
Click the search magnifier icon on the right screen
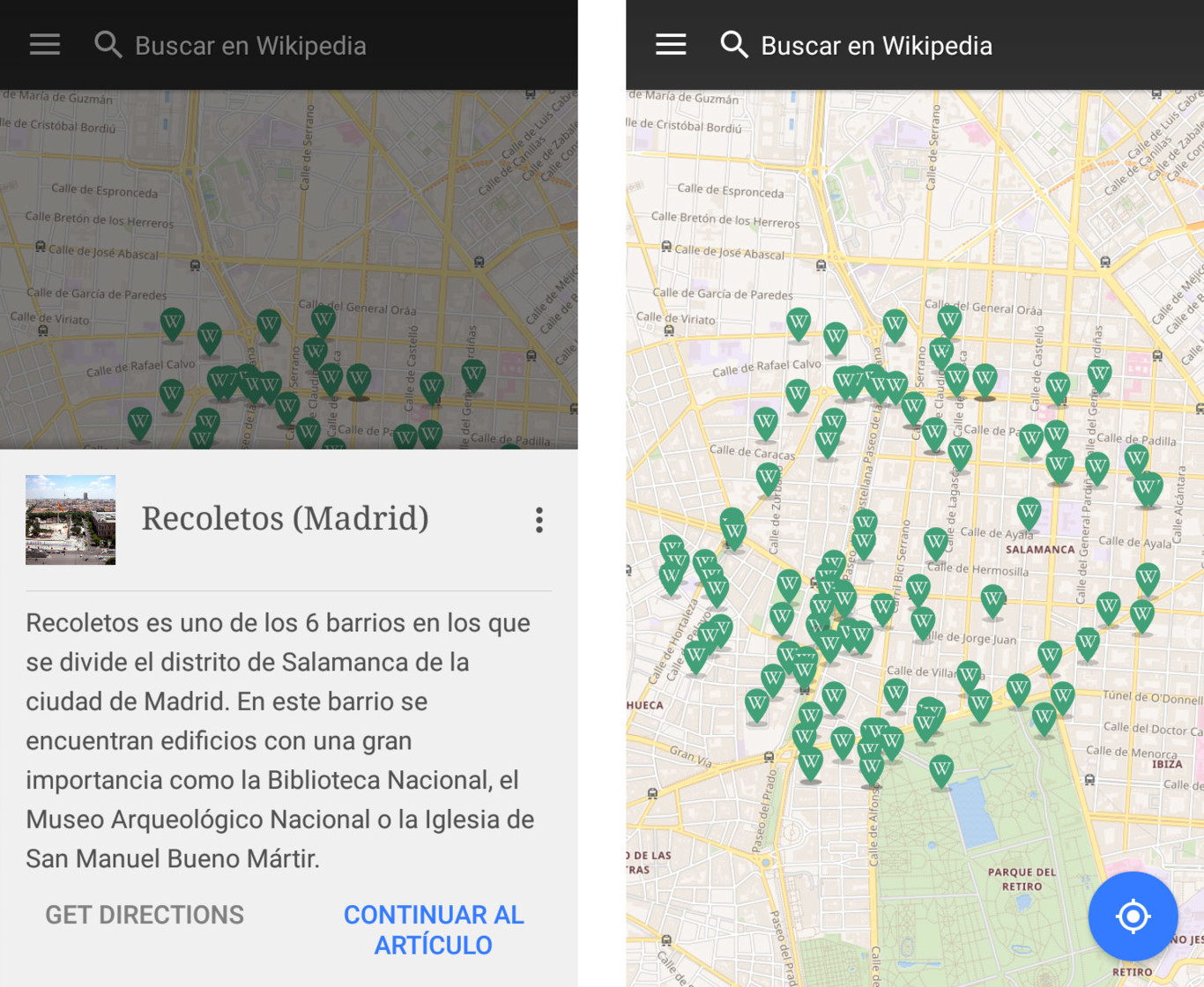tap(734, 45)
